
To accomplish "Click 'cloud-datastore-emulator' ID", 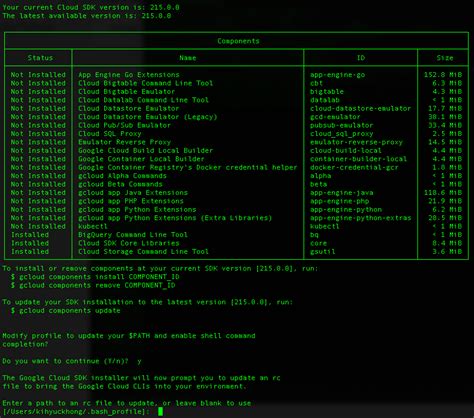I will point(360,108).
